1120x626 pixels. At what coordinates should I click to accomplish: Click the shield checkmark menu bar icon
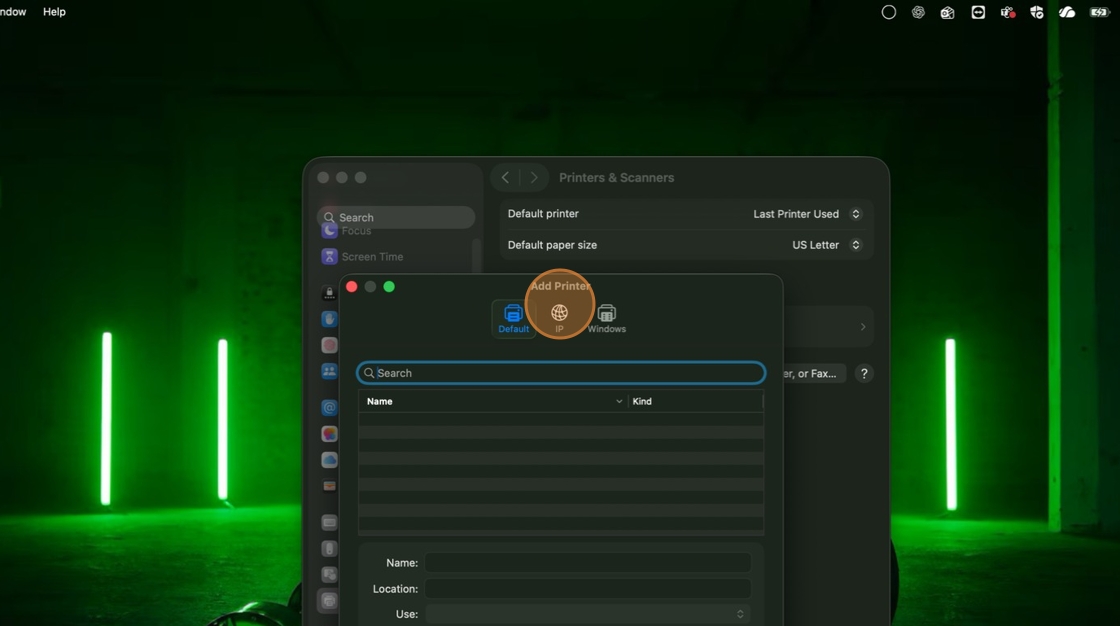(1037, 12)
